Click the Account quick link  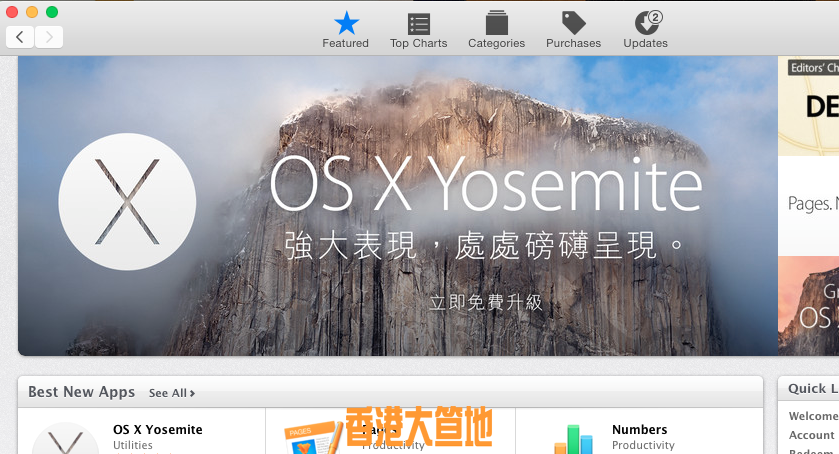point(812,435)
